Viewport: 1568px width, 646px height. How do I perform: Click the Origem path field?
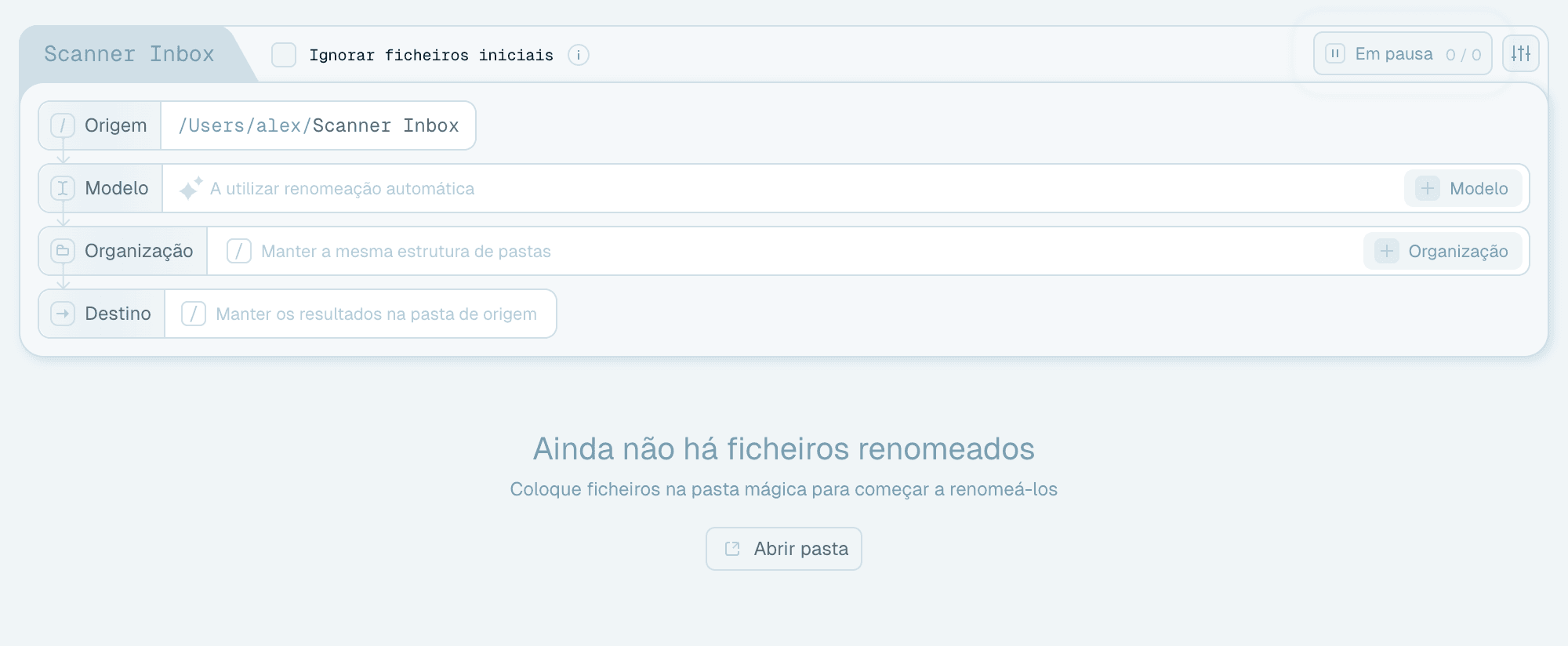[x=318, y=125]
